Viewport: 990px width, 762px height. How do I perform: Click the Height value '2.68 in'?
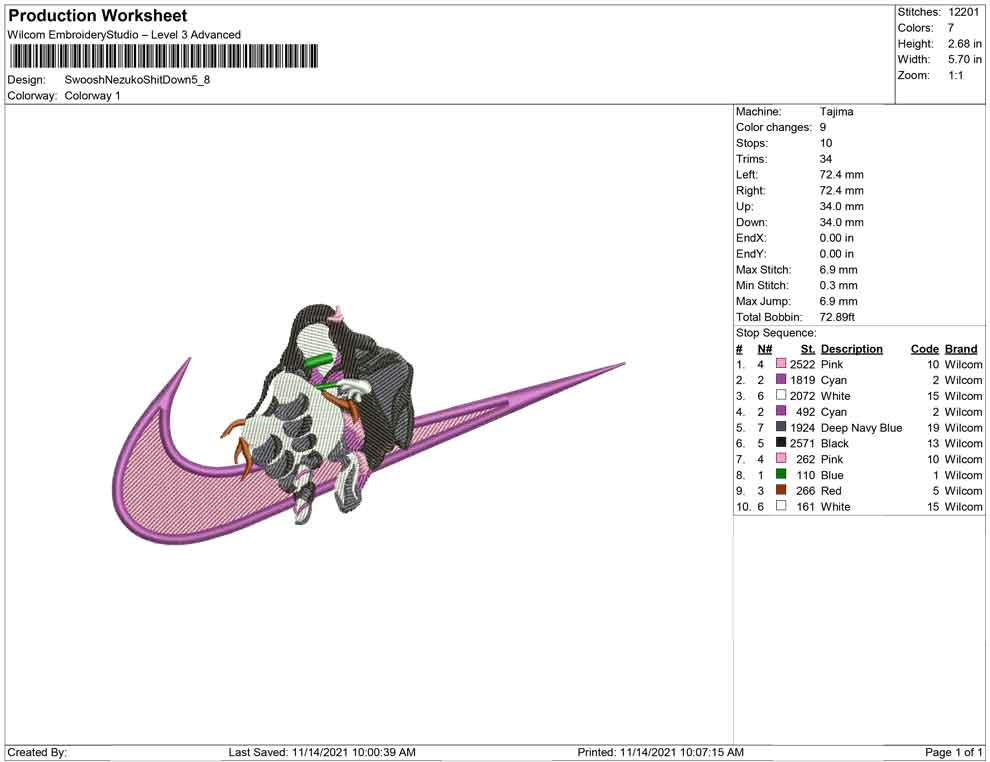(x=964, y=44)
